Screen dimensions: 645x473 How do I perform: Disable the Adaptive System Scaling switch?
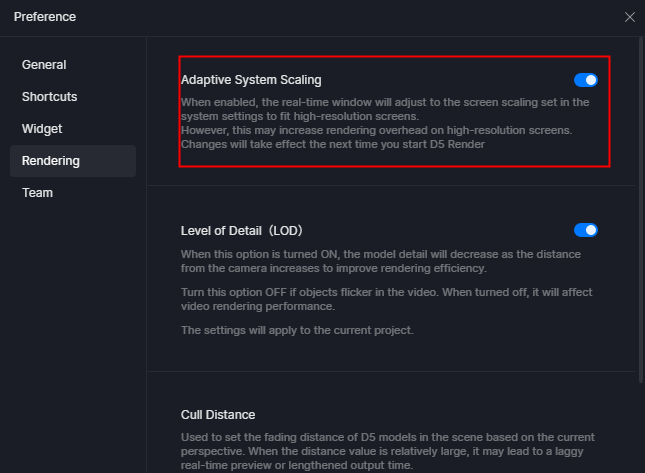point(586,80)
